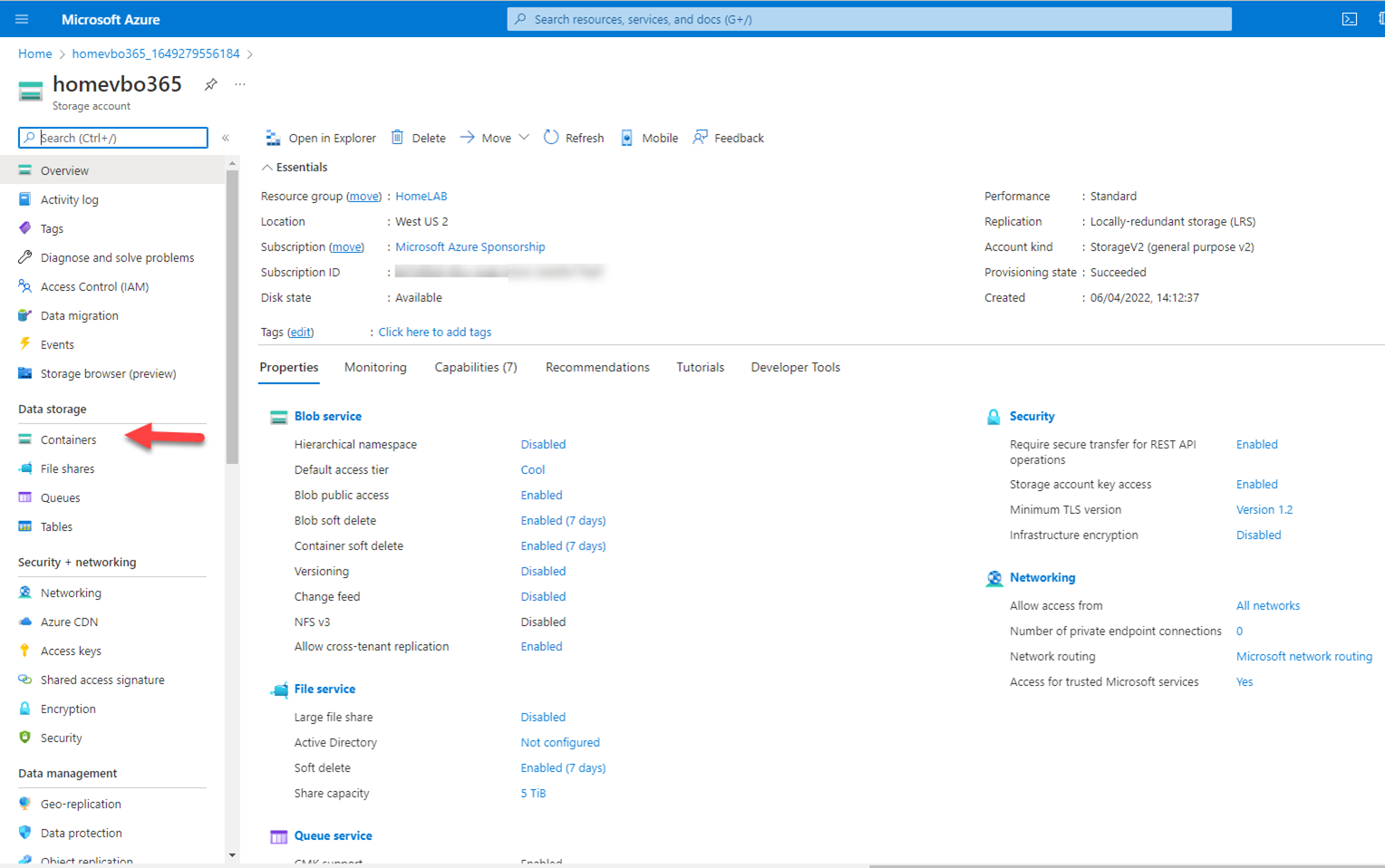Open the File service heading link

pyautogui.click(x=324, y=689)
